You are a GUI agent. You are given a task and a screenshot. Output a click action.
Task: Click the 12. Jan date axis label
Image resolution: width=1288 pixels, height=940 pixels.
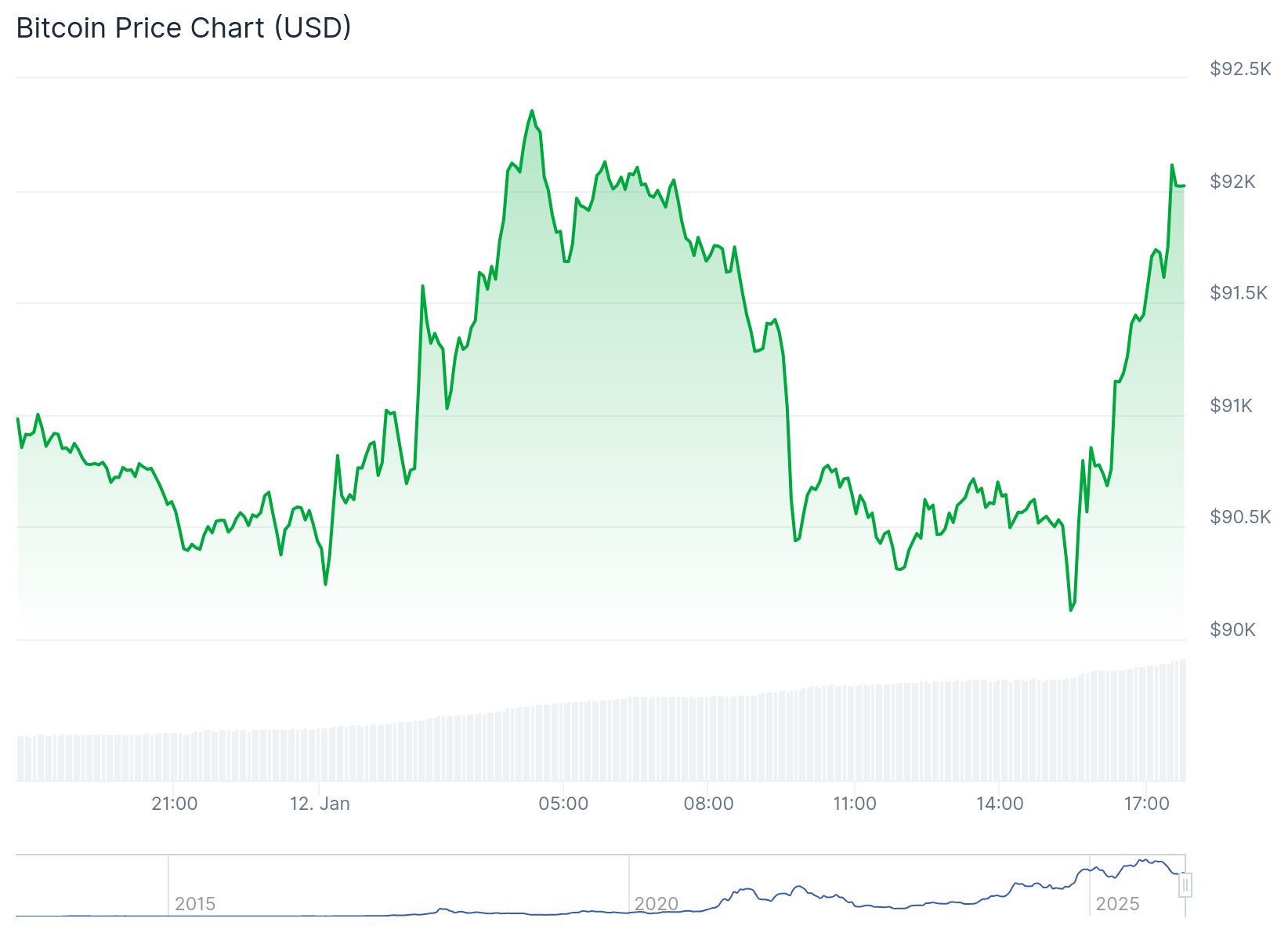(320, 804)
